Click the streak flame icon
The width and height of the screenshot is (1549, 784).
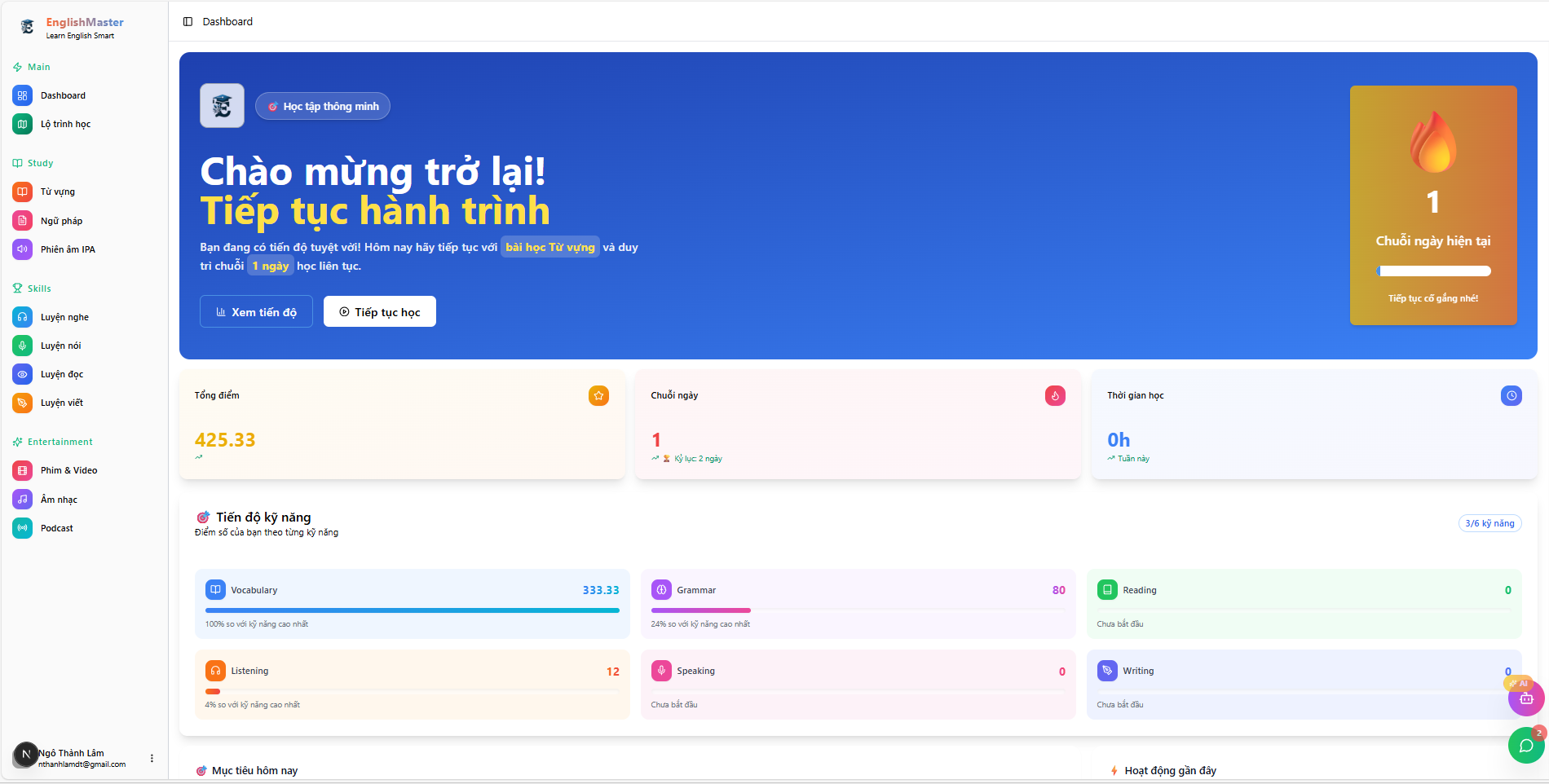tap(1433, 141)
